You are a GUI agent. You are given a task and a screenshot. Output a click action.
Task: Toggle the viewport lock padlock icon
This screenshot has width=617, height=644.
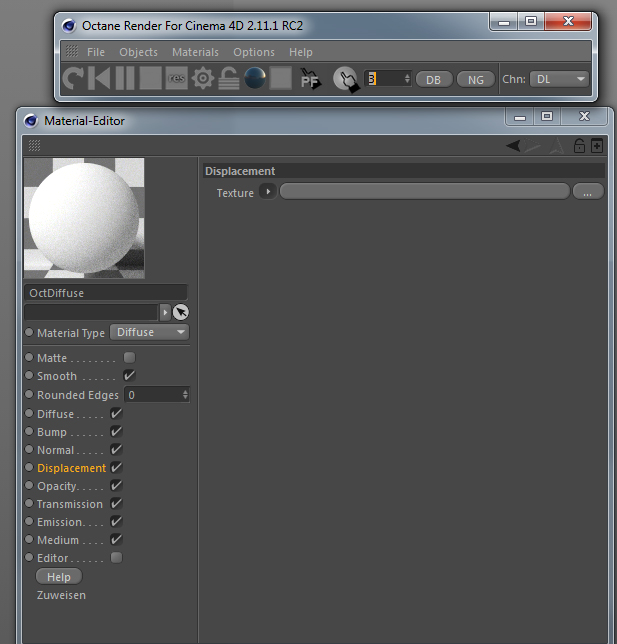coord(229,78)
